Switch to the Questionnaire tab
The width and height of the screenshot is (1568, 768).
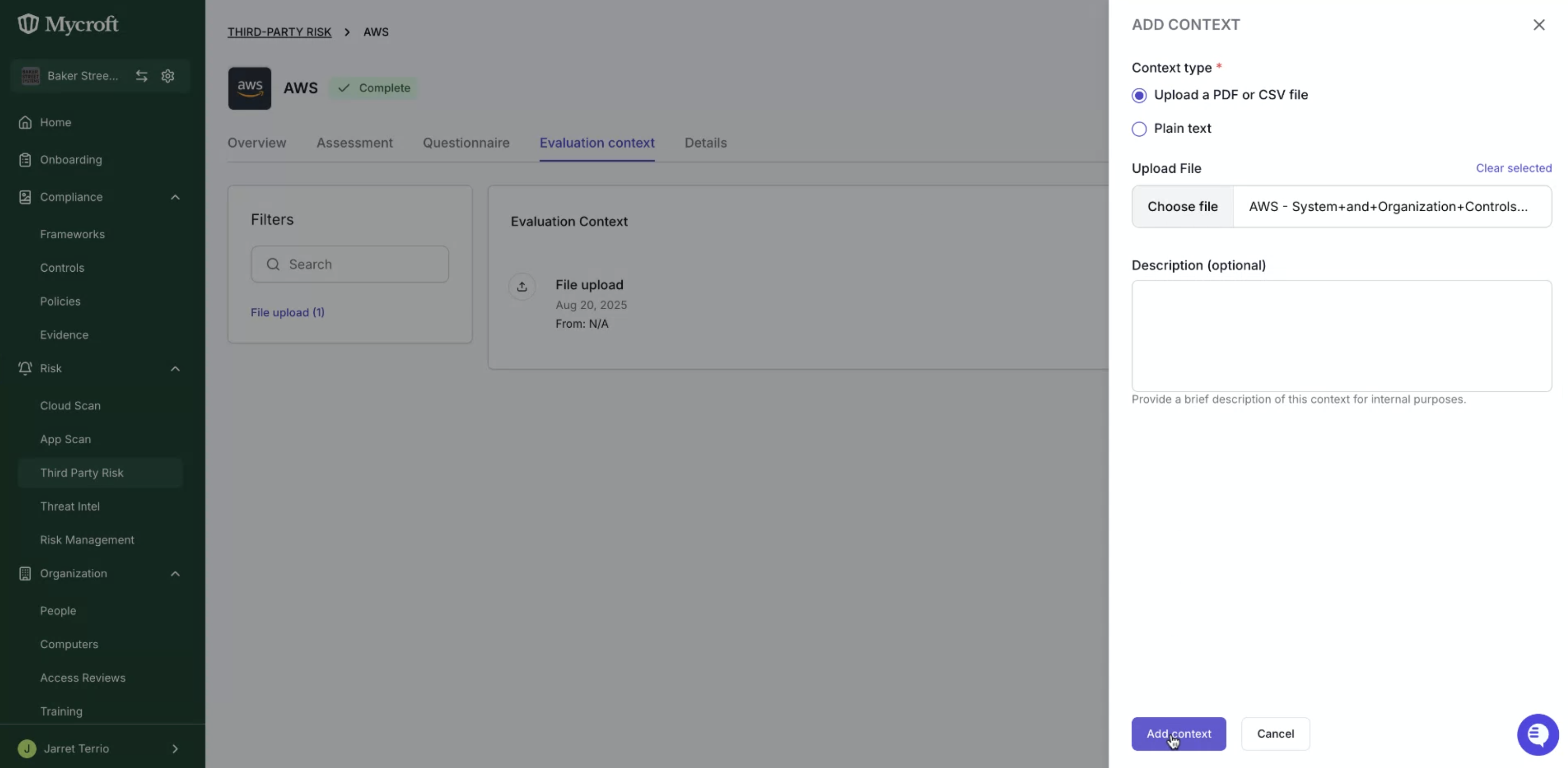466,143
